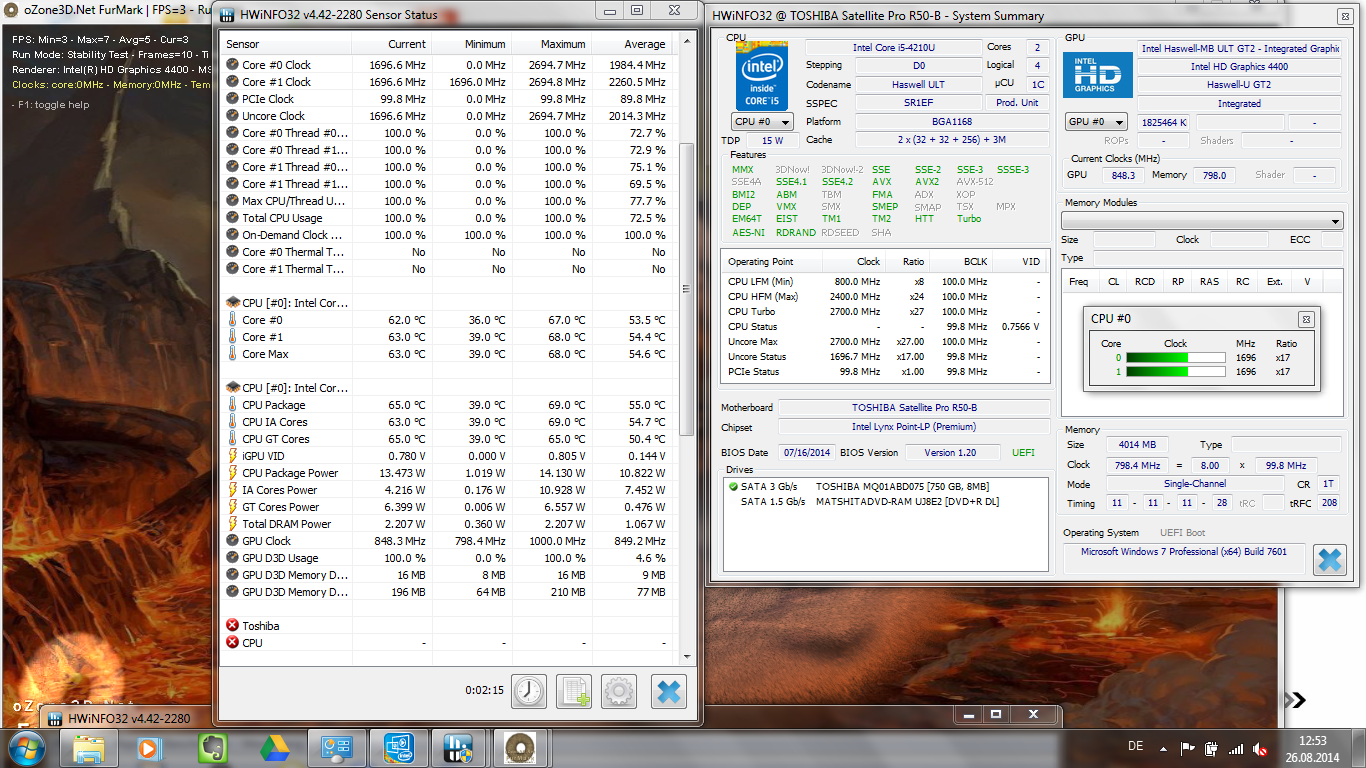1366x768 pixels.
Task: Click the clock icon beside PCIe Clock
Action: [x=233, y=99]
